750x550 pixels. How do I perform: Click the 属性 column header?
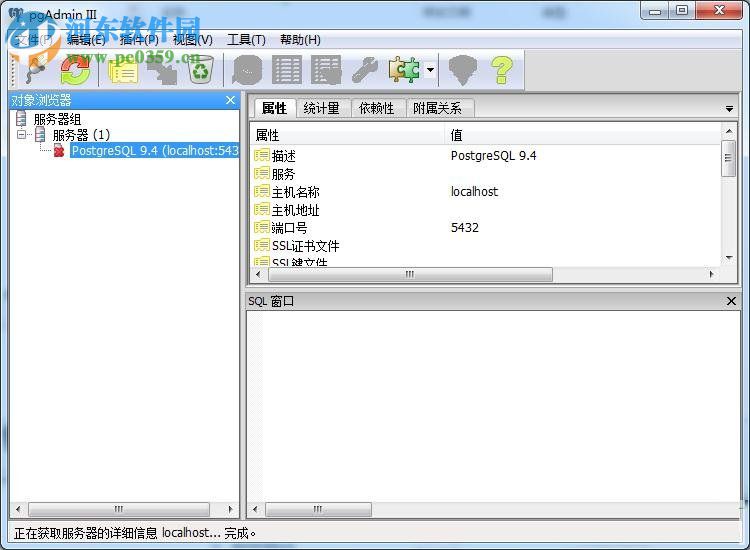(x=347, y=135)
